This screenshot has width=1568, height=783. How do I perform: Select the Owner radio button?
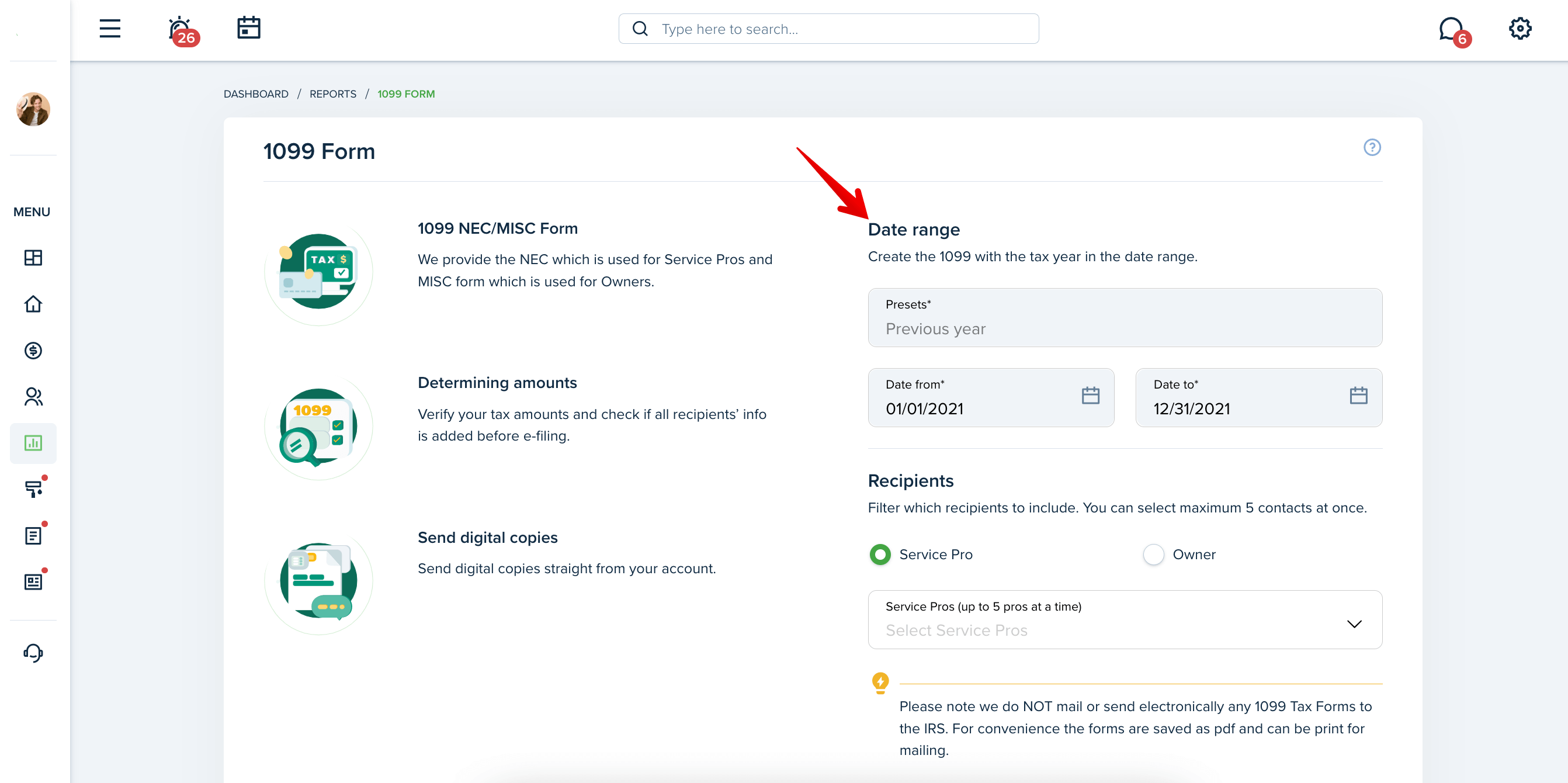click(x=1153, y=554)
